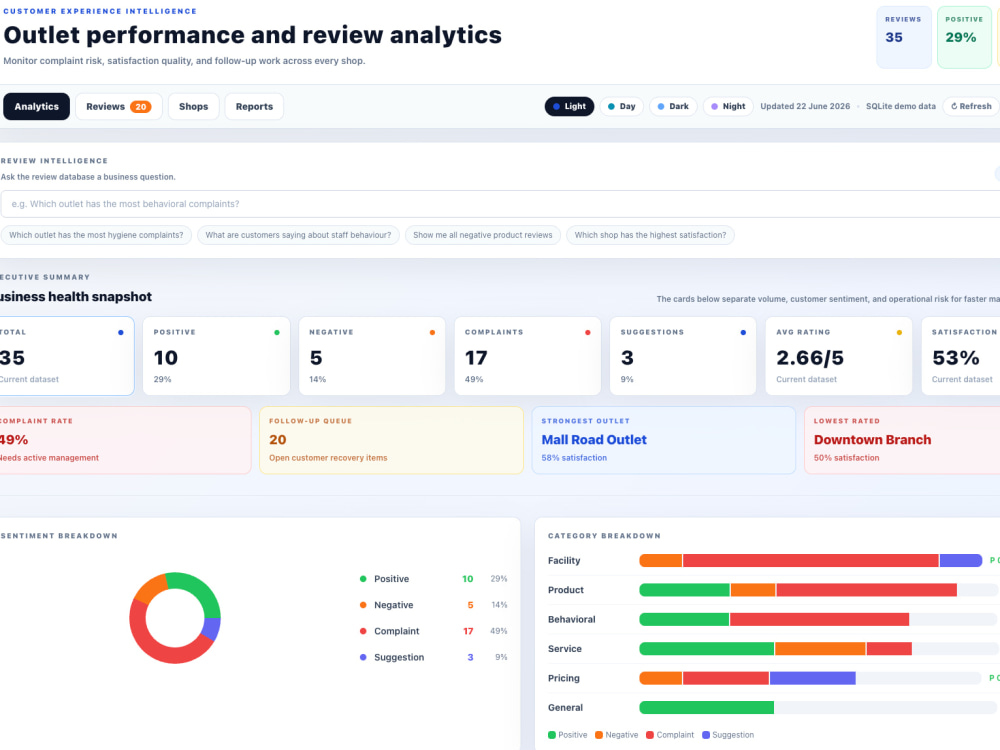
Task: Ask which outlet has most hygiene complaints
Action: 96,235
